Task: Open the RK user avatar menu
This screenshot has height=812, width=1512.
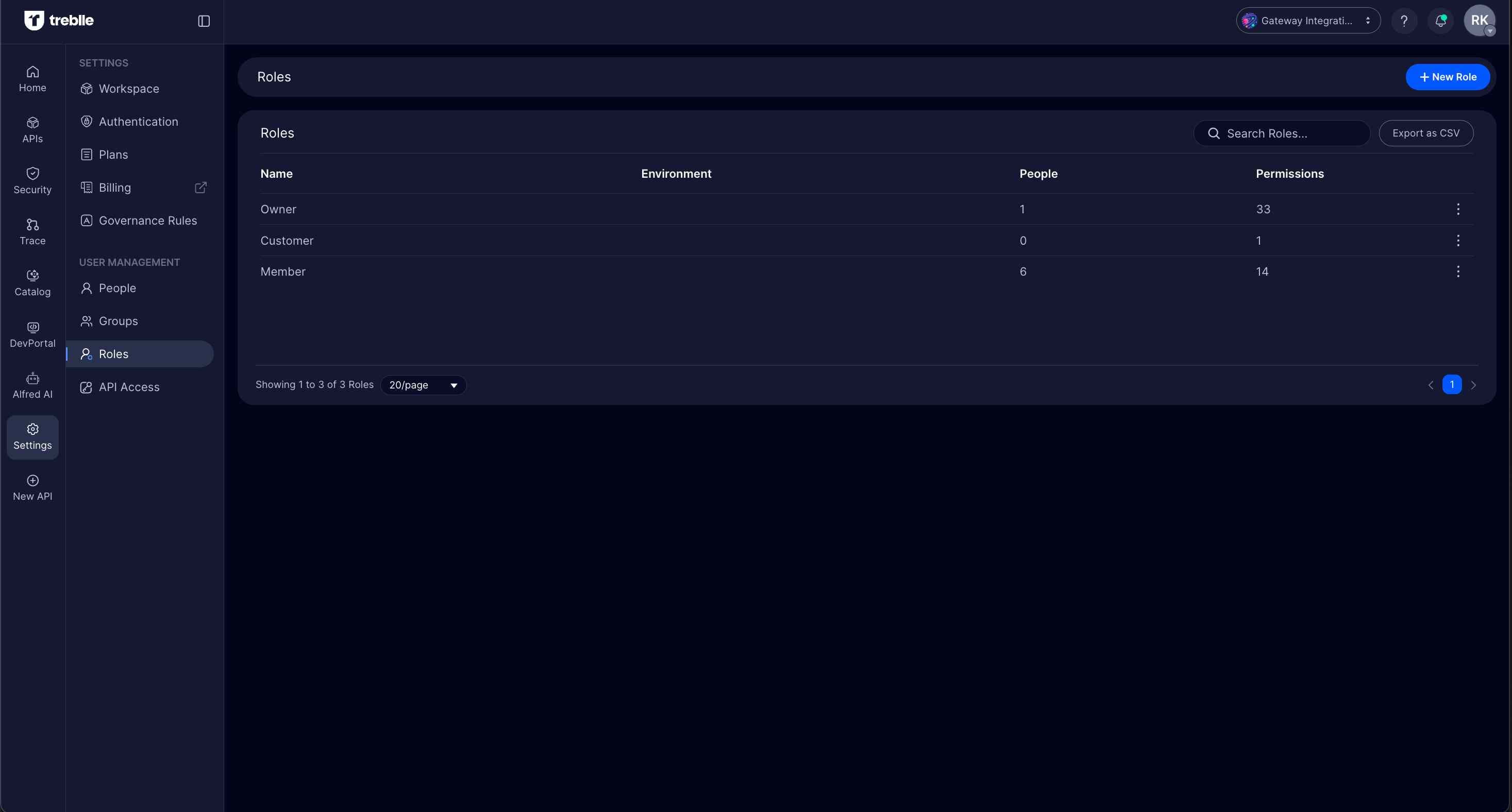Action: click(1479, 21)
